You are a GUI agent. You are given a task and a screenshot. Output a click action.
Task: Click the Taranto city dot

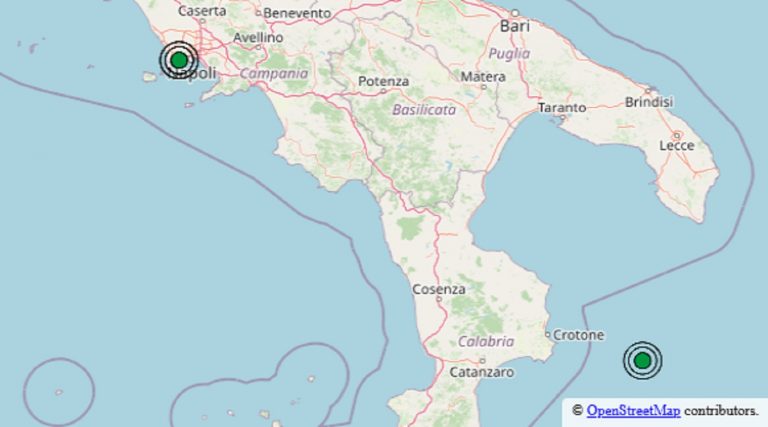click(563, 118)
